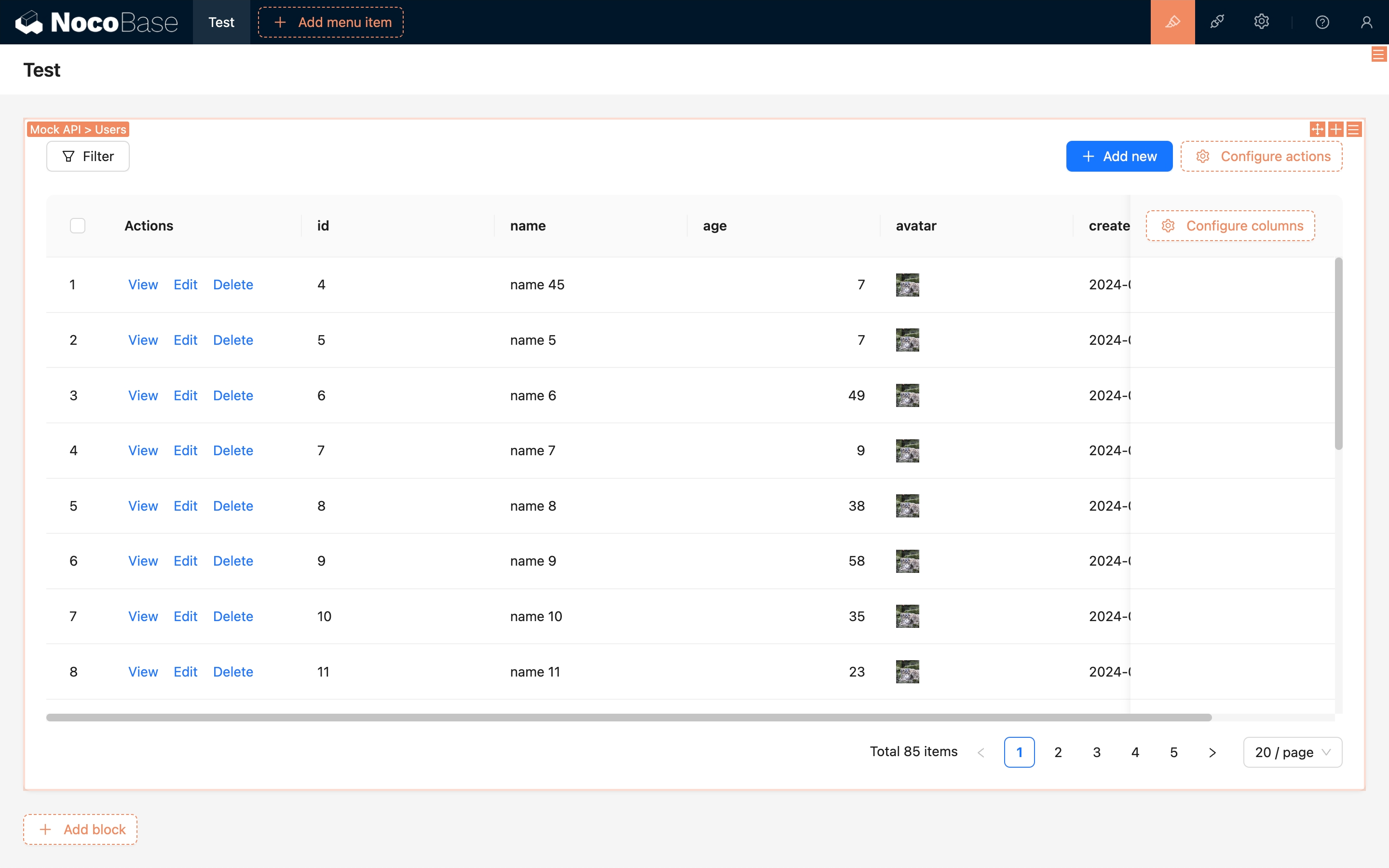Open the user profile icon
Screen dimensions: 1389x868
click(x=1366, y=22)
